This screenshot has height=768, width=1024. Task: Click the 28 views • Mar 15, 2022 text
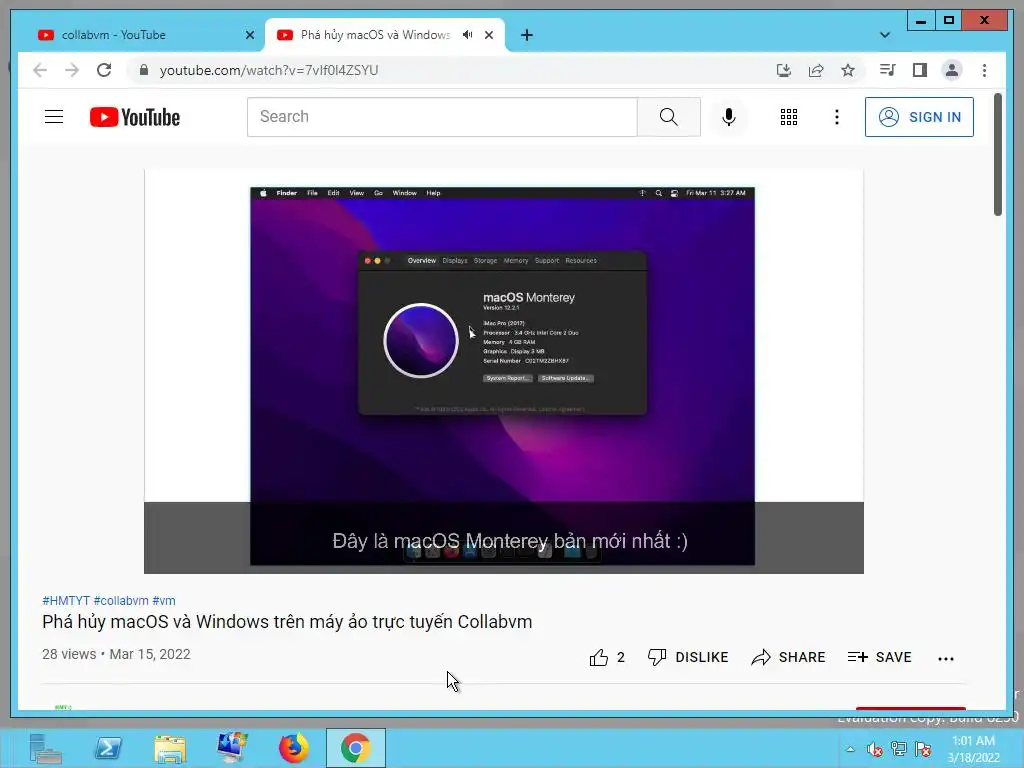pos(116,654)
